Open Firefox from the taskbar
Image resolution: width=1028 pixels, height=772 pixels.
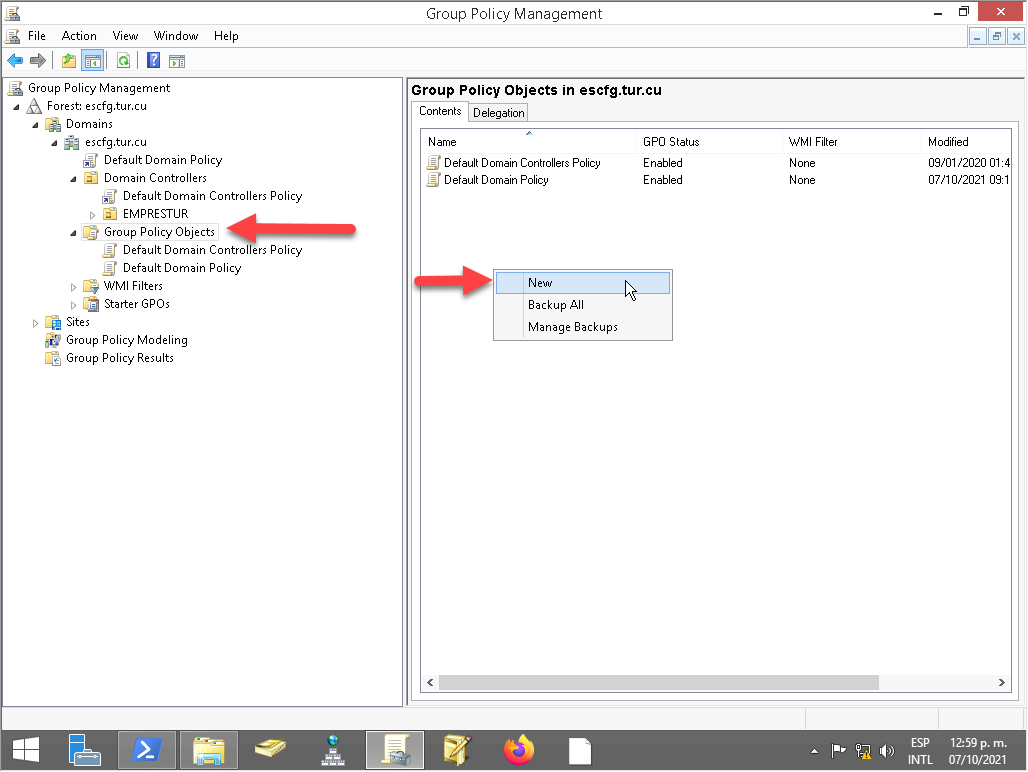pyautogui.click(x=519, y=750)
